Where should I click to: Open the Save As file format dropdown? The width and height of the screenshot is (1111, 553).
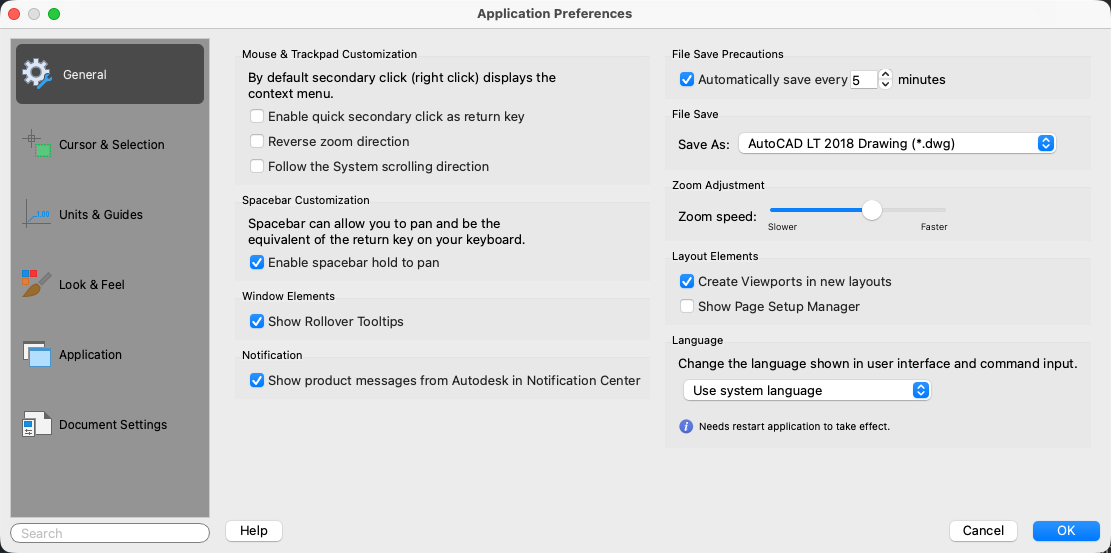(x=897, y=144)
